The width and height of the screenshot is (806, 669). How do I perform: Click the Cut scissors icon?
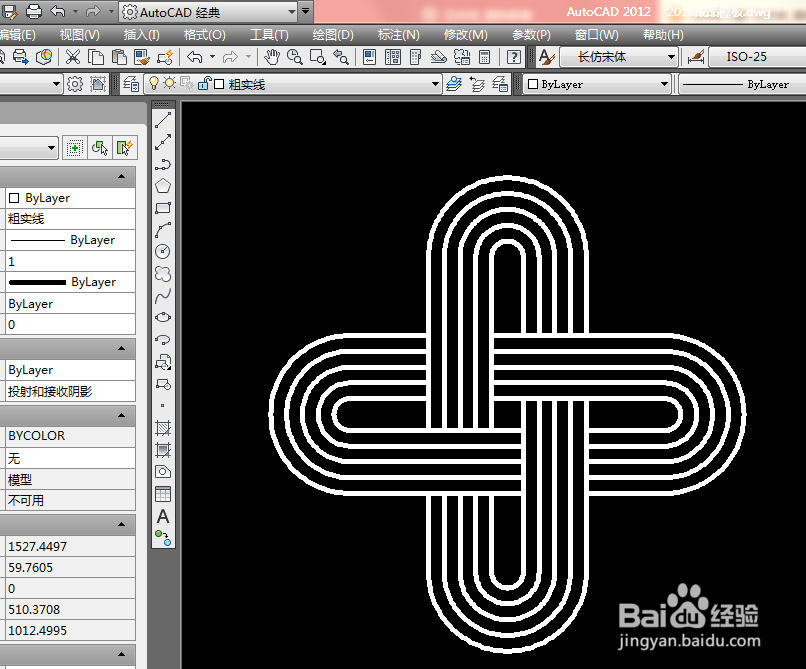tap(73, 57)
